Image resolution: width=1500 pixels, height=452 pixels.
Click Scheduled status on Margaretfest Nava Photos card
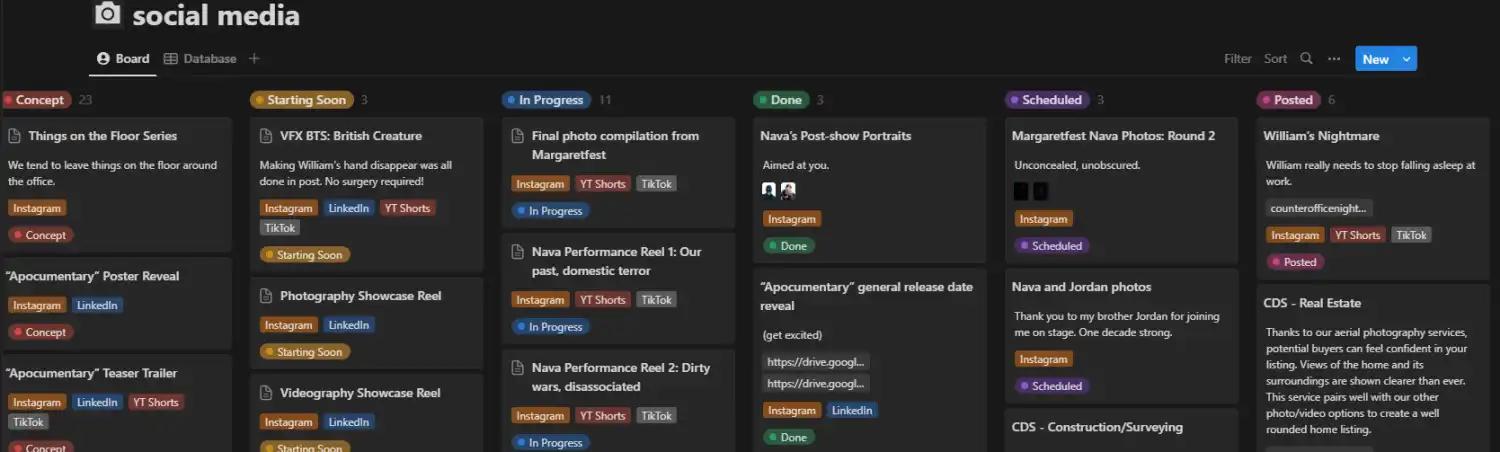coord(1052,246)
